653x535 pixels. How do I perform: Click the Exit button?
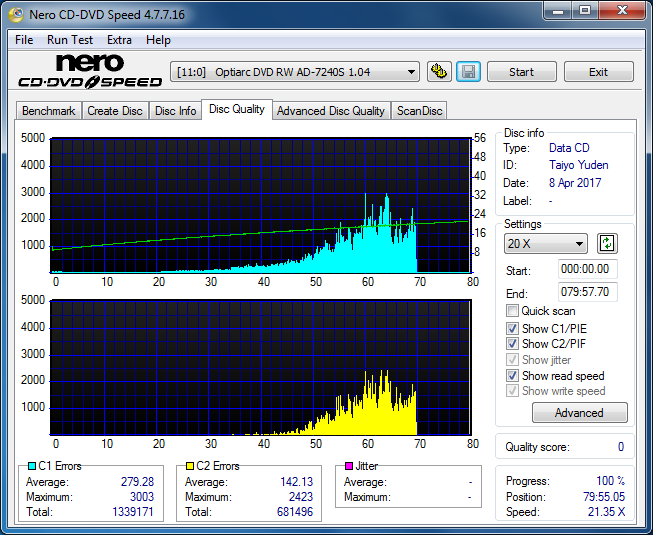[598, 72]
